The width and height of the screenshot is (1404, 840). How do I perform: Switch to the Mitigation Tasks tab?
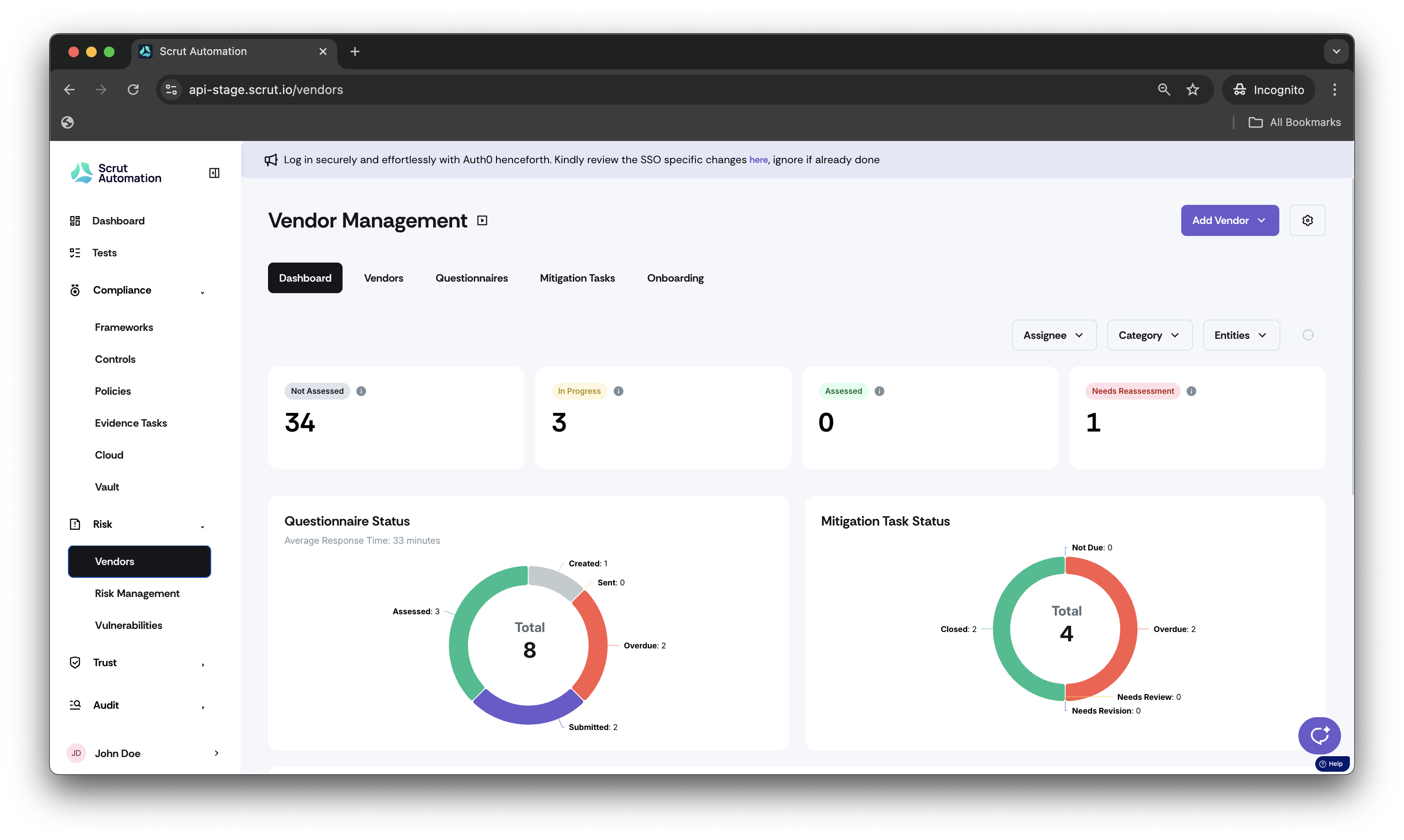coord(577,278)
